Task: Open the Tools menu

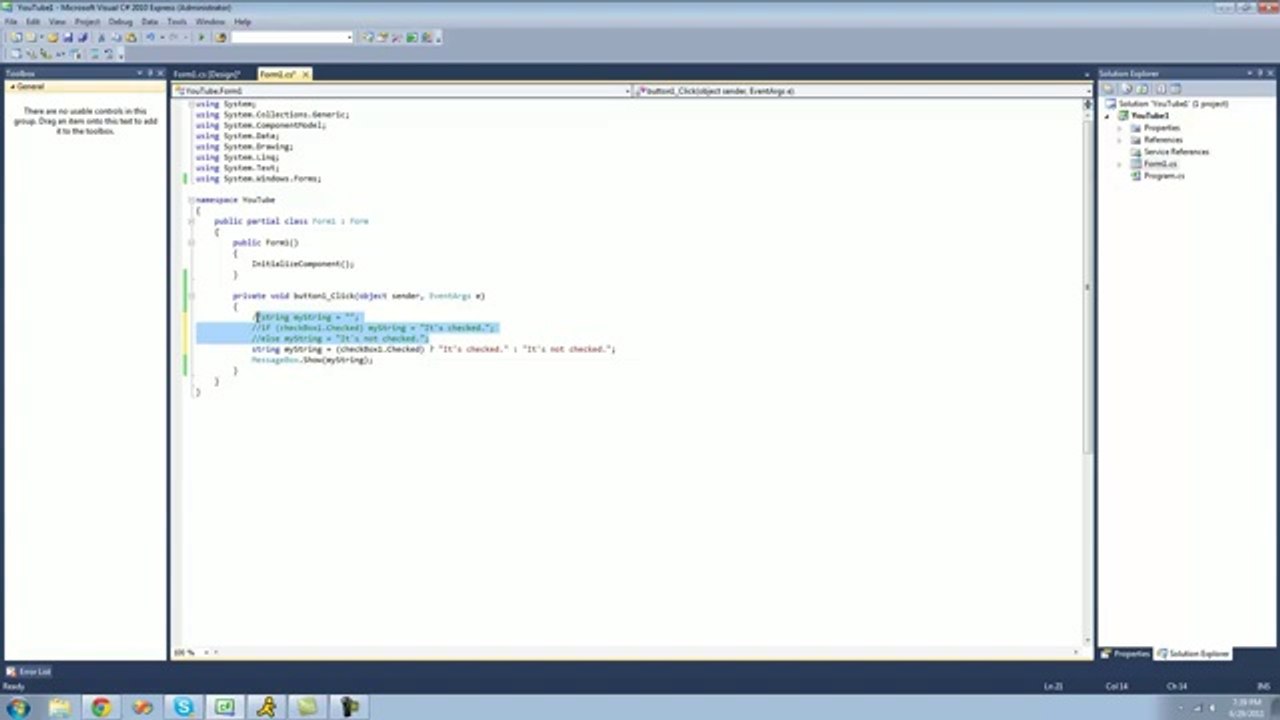Action: tap(177, 21)
